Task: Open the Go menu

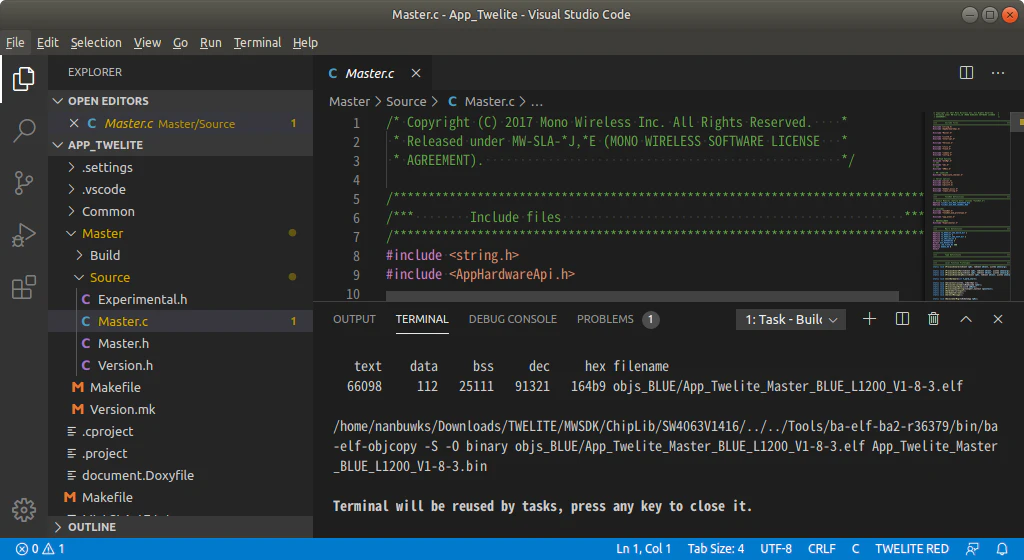Action: click(x=180, y=42)
